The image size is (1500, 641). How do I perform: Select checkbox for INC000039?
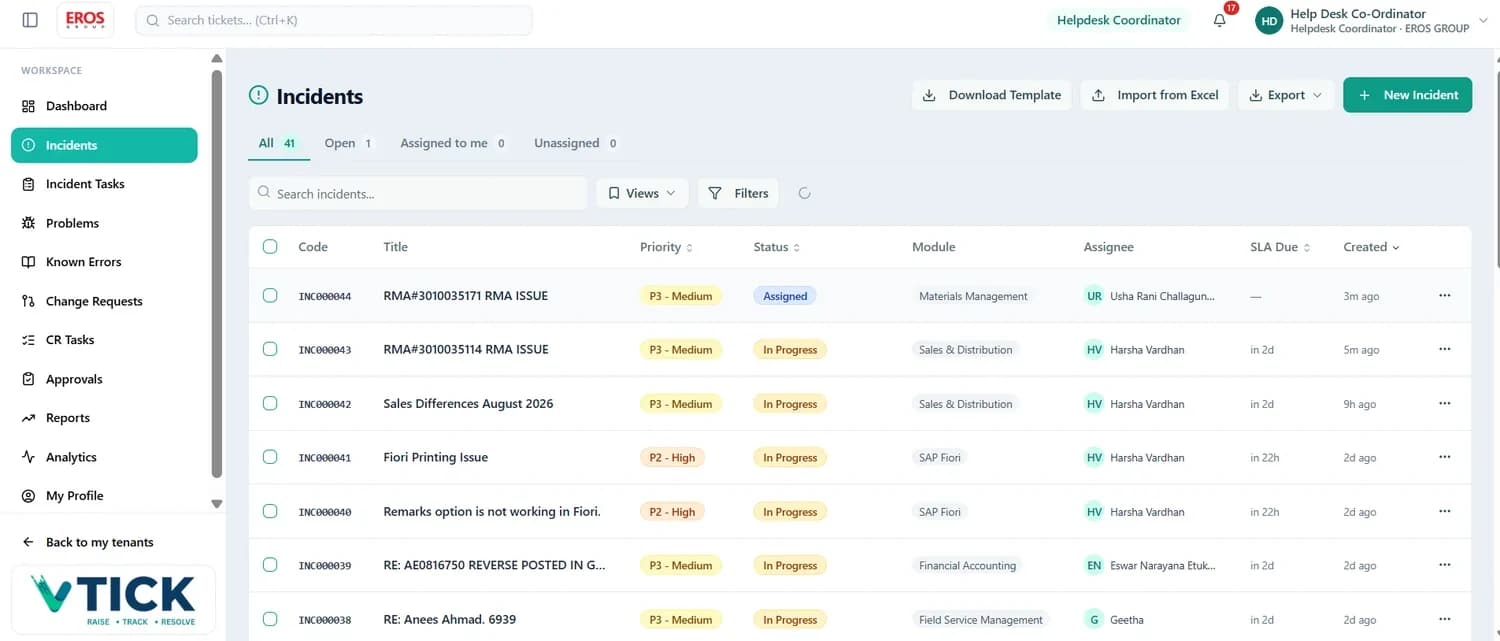[270, 565]
